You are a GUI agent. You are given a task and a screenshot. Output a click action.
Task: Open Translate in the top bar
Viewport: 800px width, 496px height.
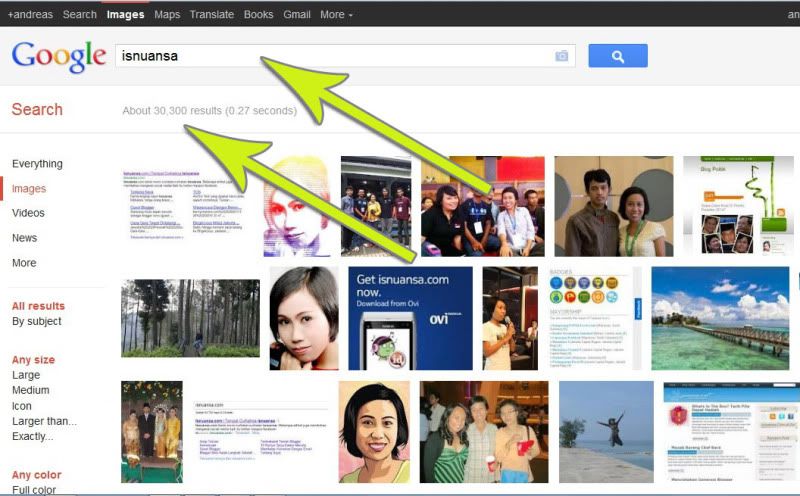[x=212, y=14]
